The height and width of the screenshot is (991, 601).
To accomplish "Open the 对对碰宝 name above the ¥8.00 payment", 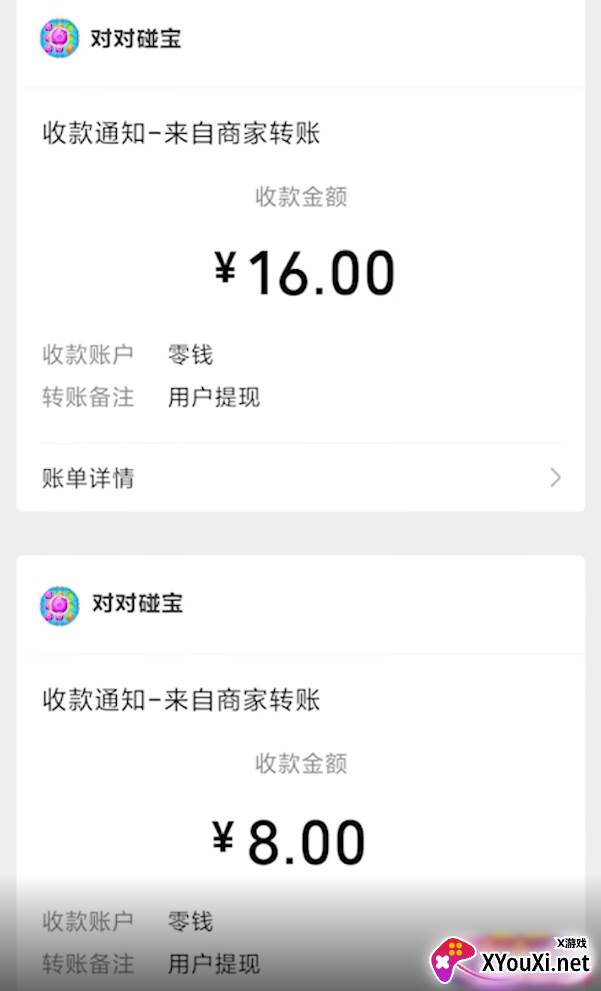I will point(137,604).
